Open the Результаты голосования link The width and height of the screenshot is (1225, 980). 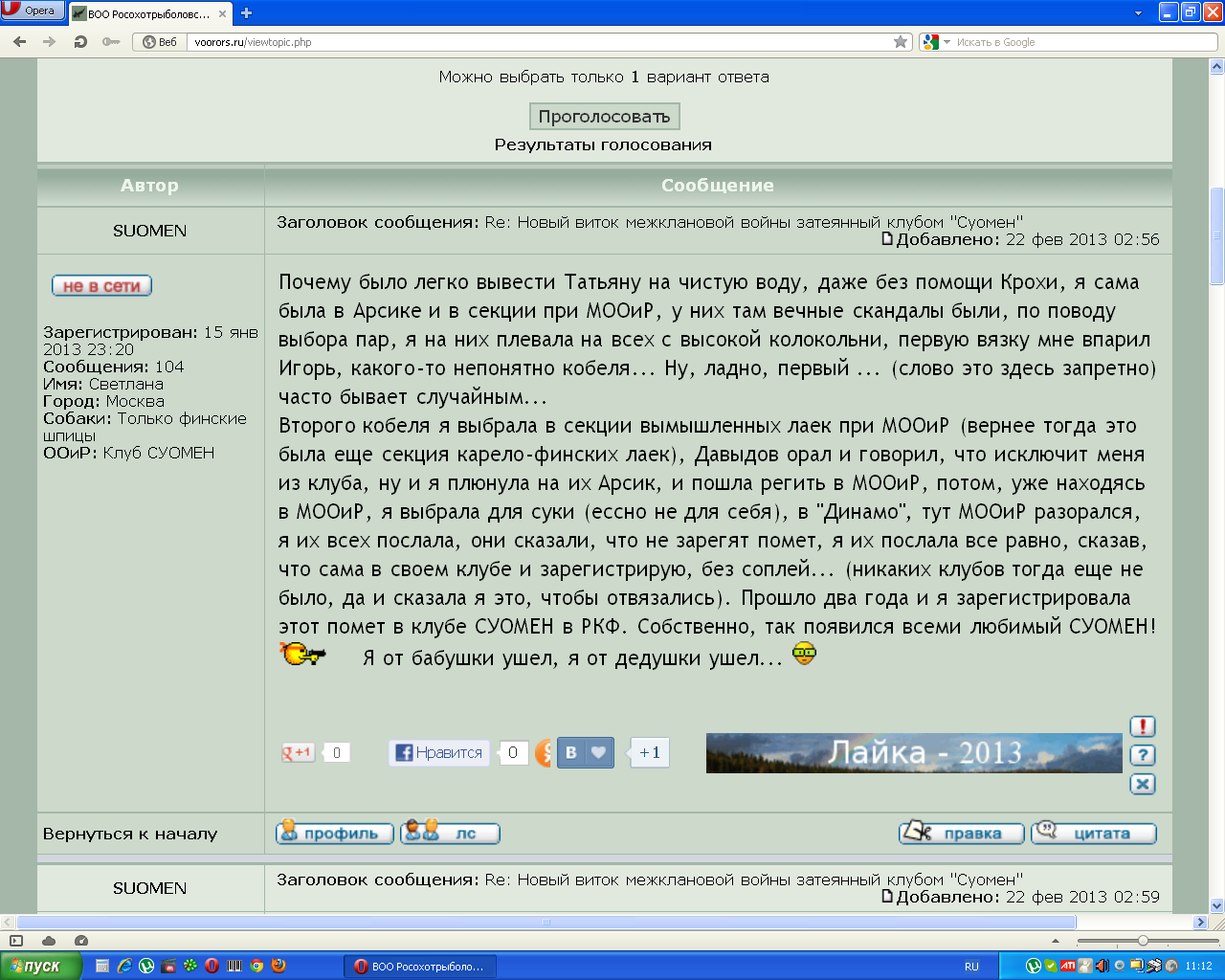(603, 145)
